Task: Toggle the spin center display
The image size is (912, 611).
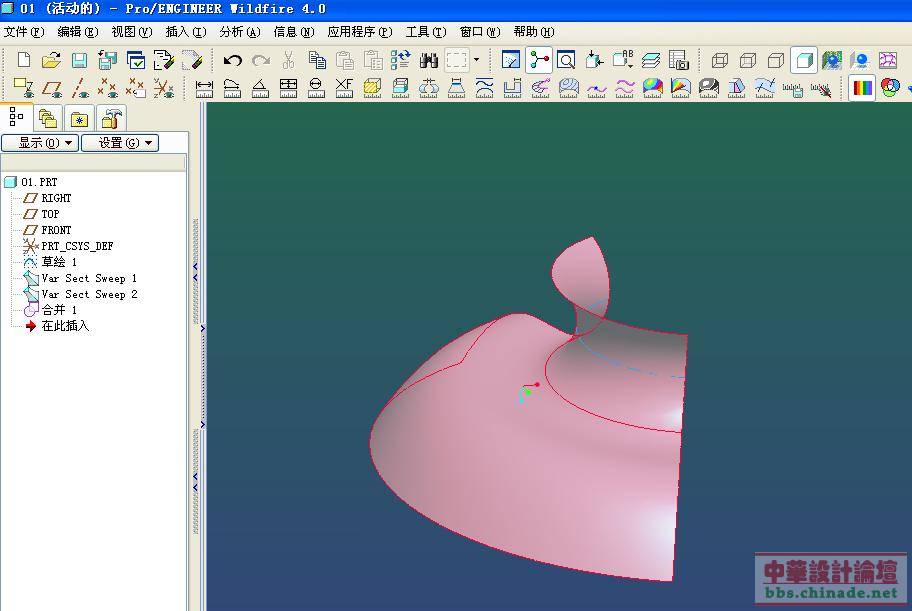Action: (539, 60)
